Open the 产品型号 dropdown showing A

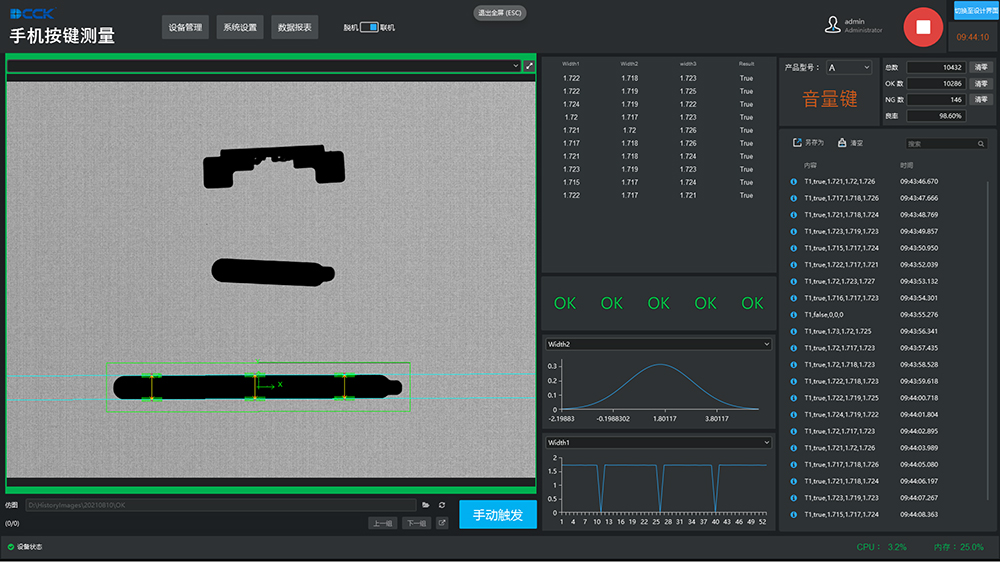pos(848,67)
